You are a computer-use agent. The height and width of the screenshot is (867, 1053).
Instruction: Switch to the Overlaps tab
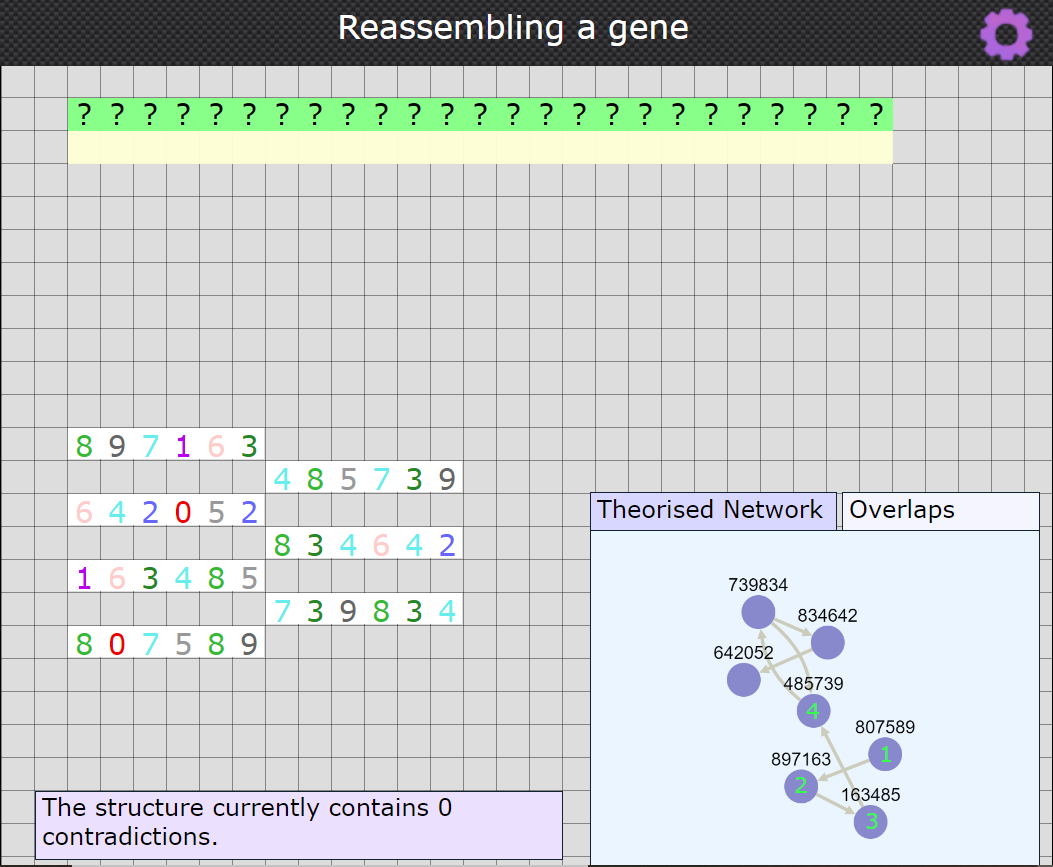point(940,511)
